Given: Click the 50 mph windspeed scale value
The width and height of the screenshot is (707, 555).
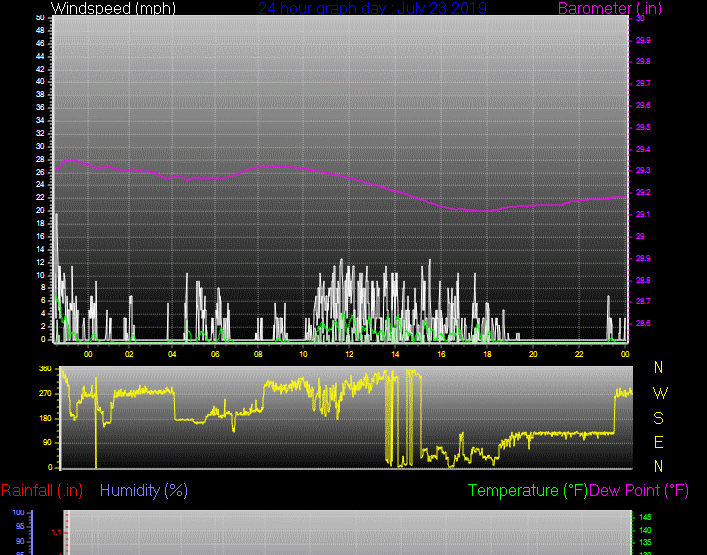Looking at the screenshot, I should coord(40,18).
